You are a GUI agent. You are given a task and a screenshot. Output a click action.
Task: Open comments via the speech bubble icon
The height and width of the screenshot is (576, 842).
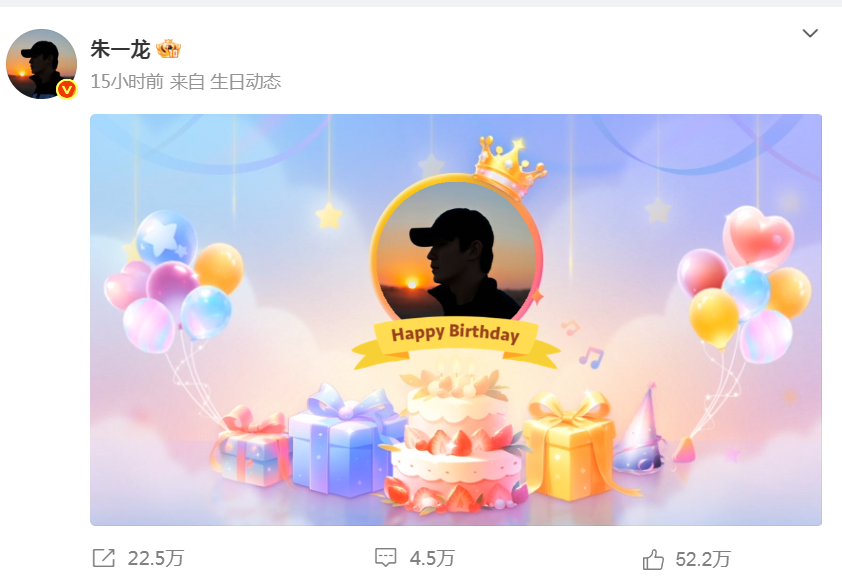386,558
